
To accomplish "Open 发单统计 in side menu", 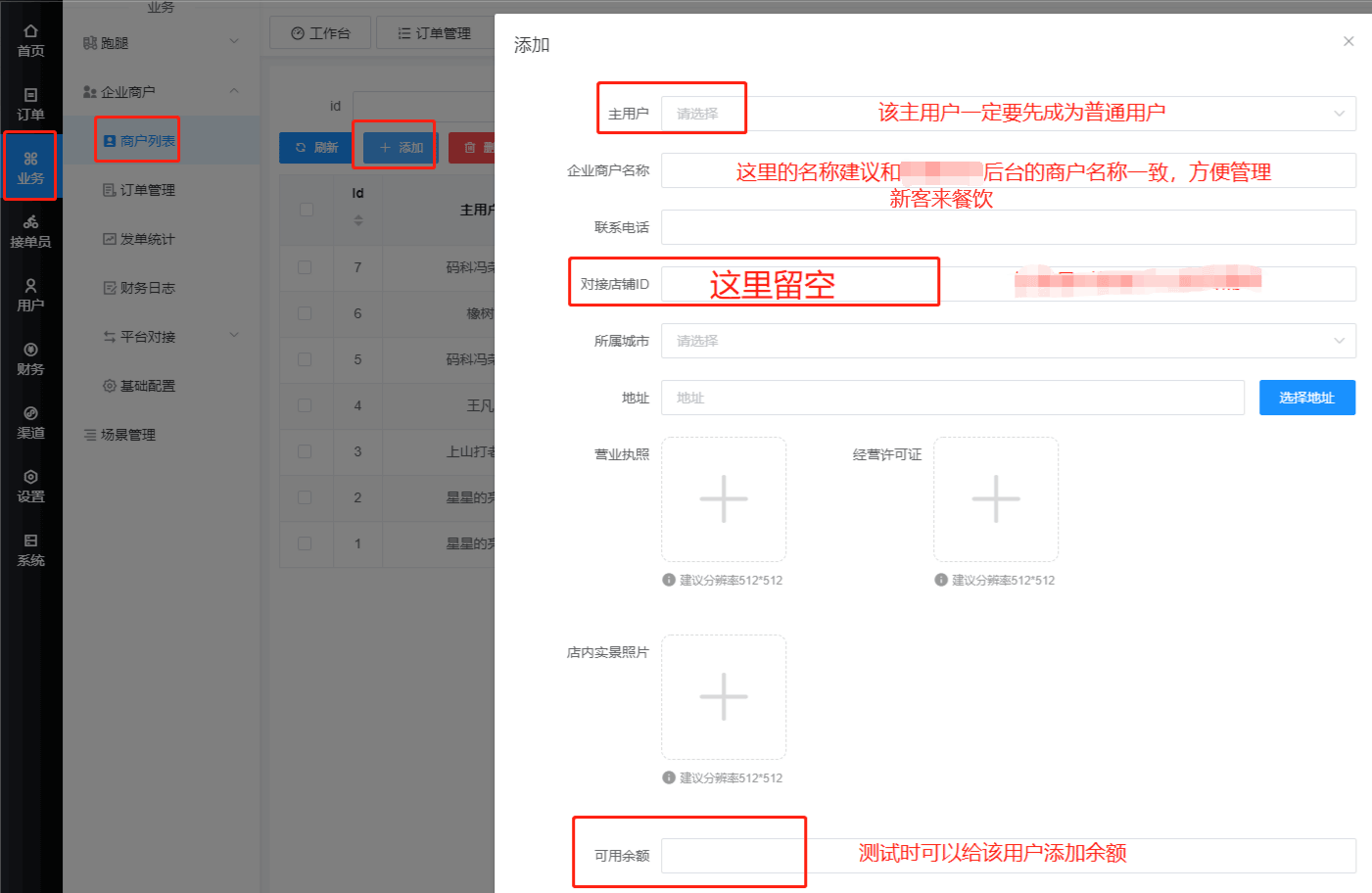I will pyautogui.click(x=139, y=239).
